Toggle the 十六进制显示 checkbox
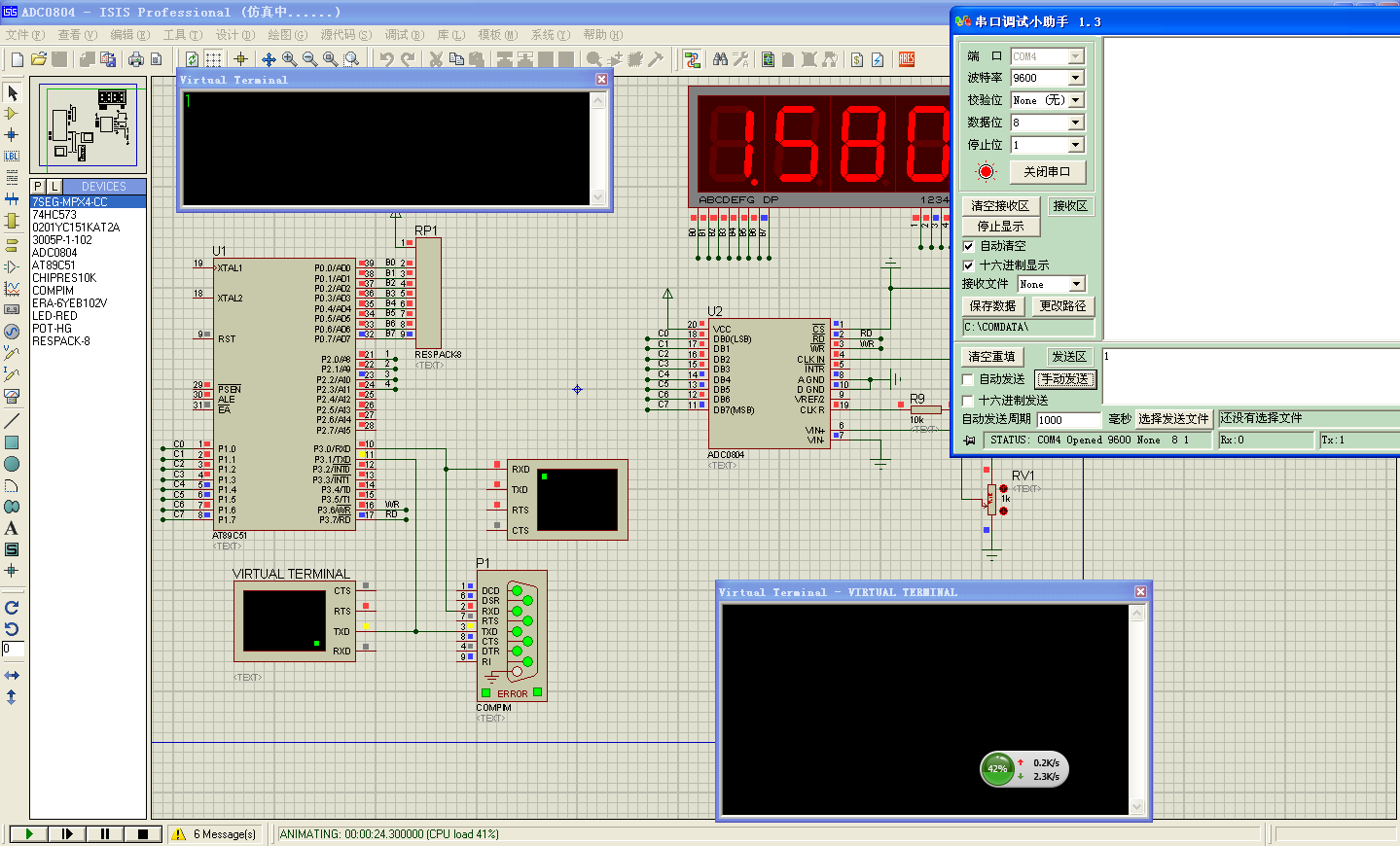The image size is (1400, 846). click(969, 265)
